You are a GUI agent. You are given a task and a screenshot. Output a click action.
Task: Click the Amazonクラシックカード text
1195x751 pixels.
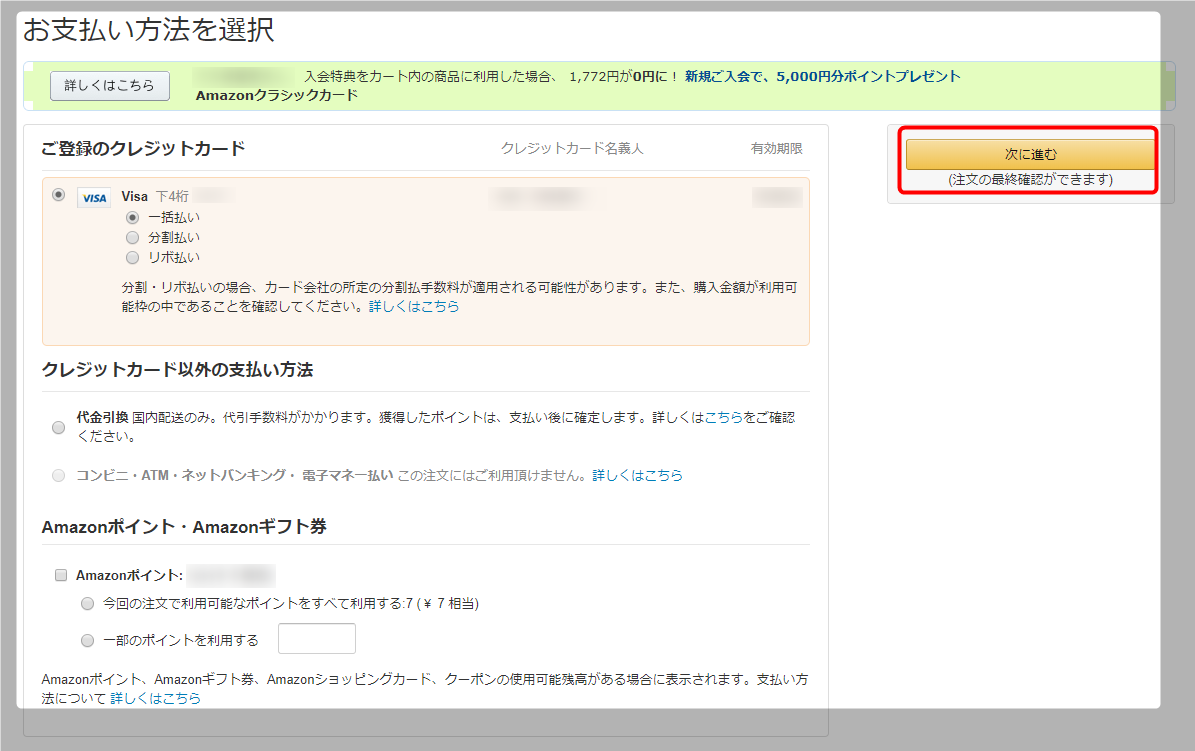[277, 95]
